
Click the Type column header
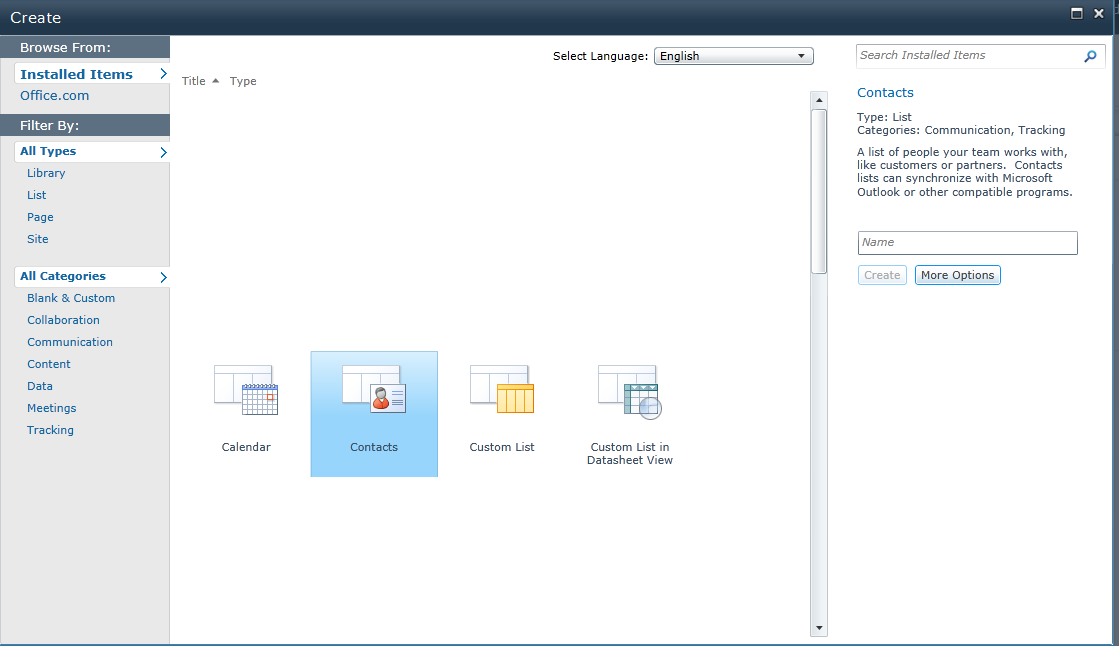click(242, 81)
